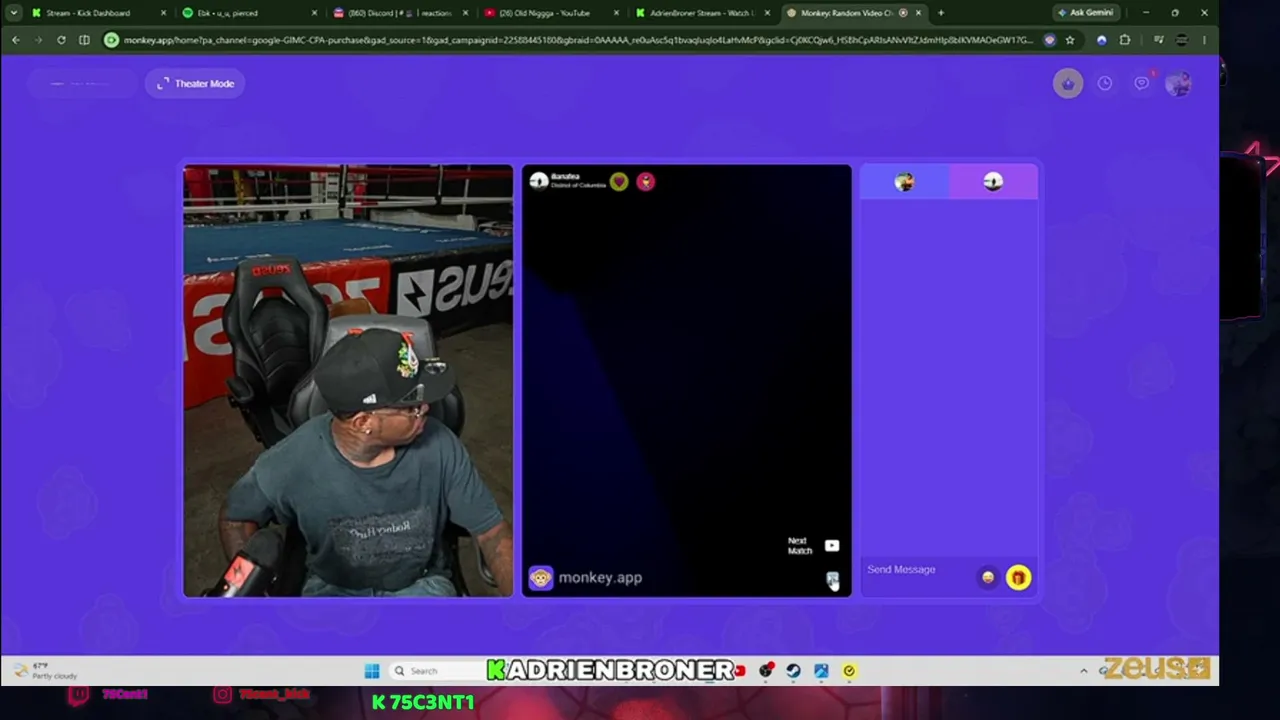This screenshot has height=720, width=1280.
Task: Show hidden system tray icons
Action: (x=1084, y=671)
